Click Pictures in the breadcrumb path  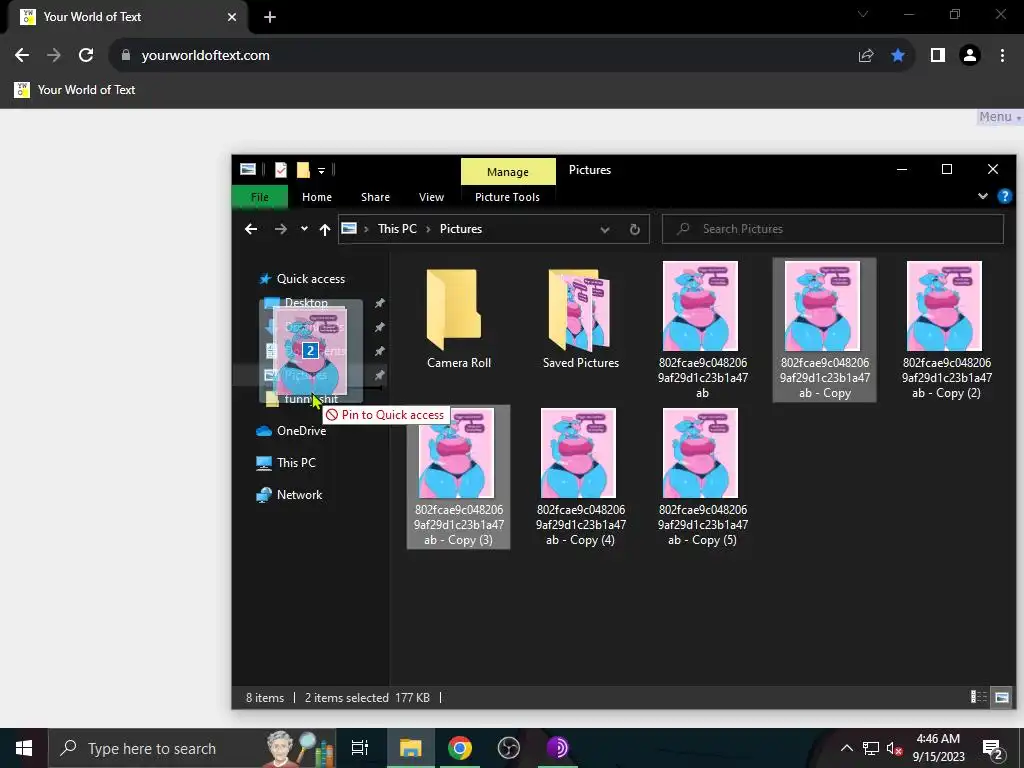[460, 229]
